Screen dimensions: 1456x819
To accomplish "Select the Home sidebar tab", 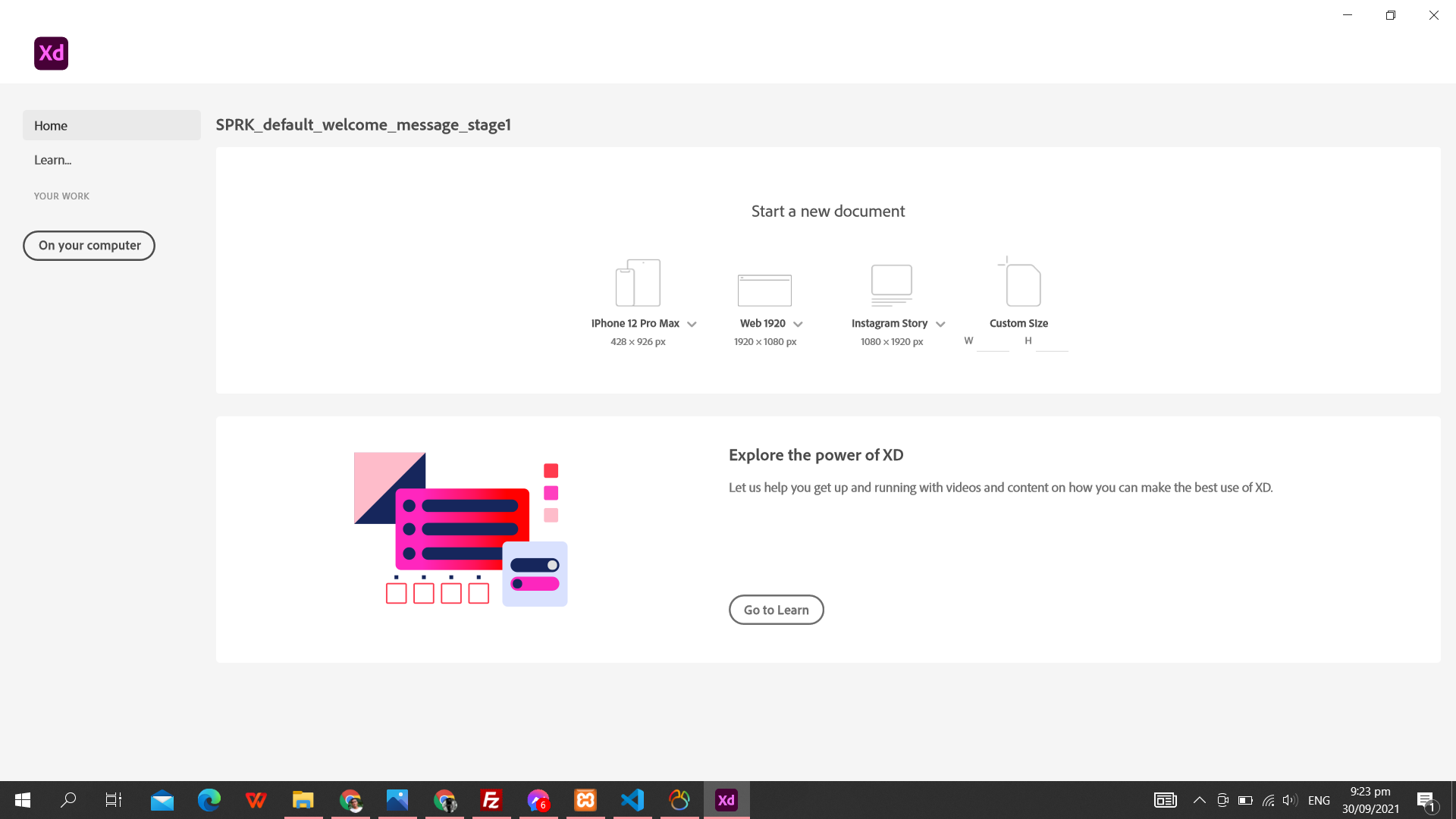I will coord(111,126).
